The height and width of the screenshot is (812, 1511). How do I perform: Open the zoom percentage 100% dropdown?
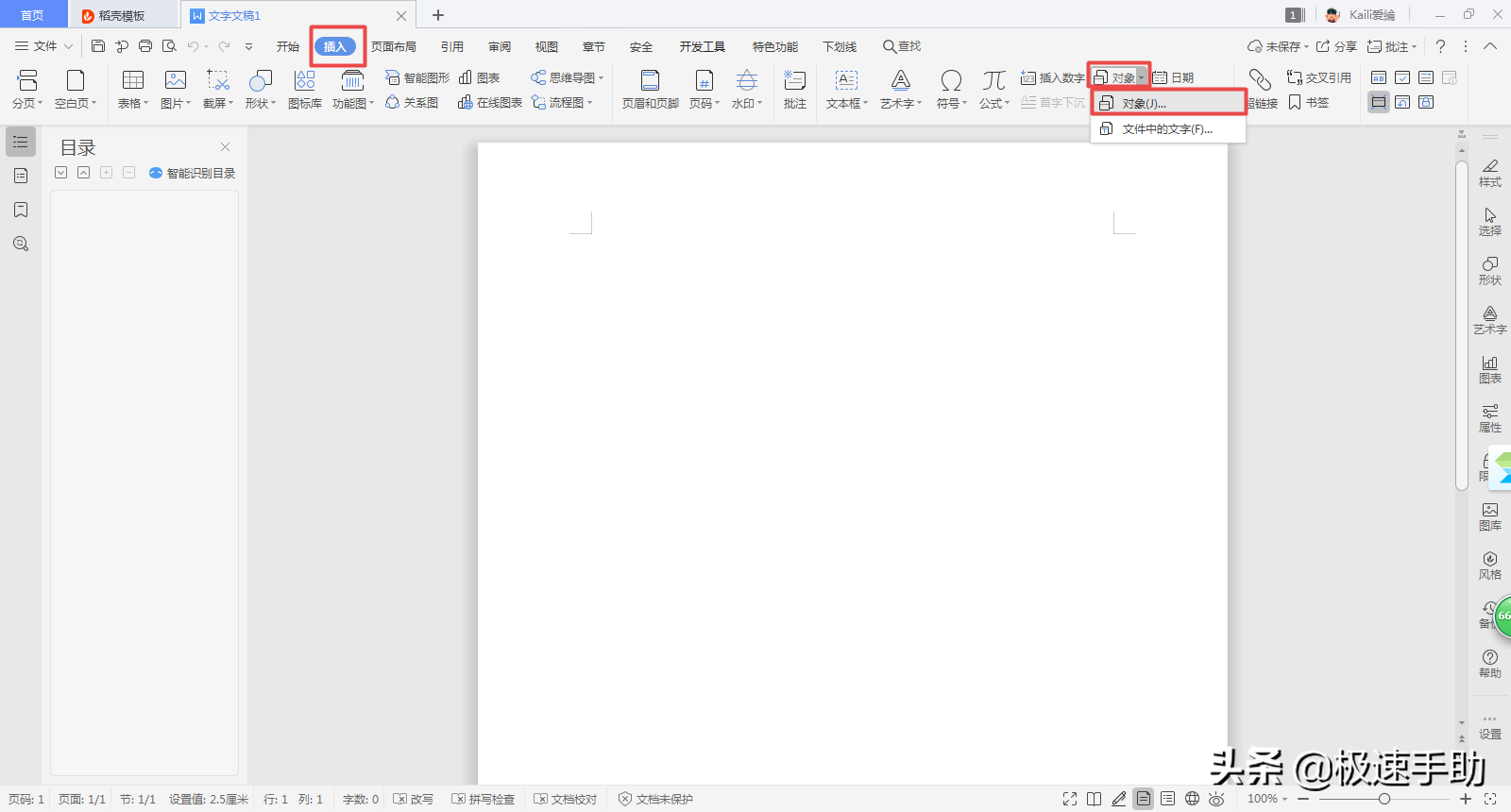coord(1267,799)
